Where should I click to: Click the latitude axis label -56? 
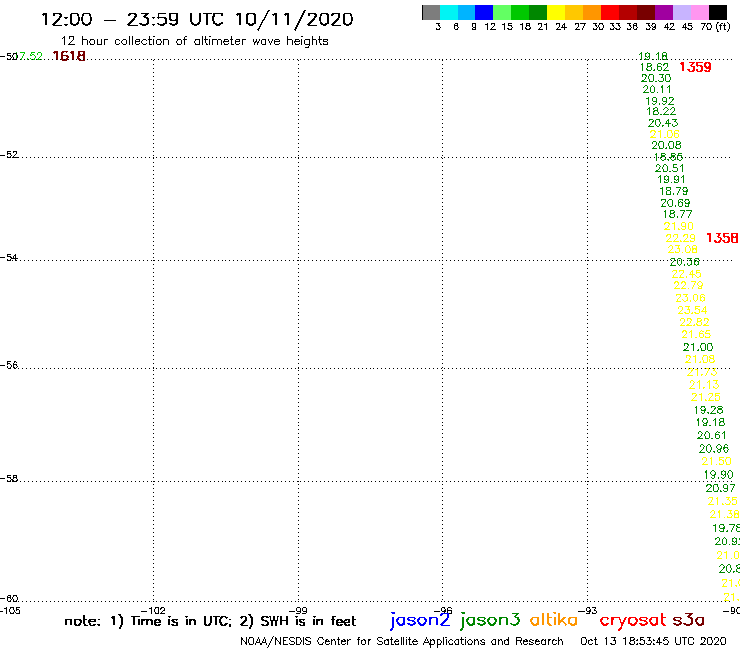click(x=10, y=365)
